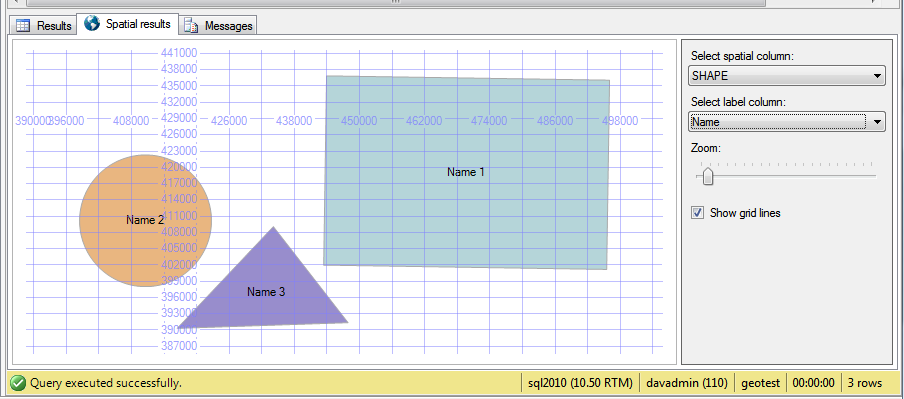The width and height of the screenshot is (904, 399).
Task: Open the Select spatial column dropdown
Action: click(787, 76)
